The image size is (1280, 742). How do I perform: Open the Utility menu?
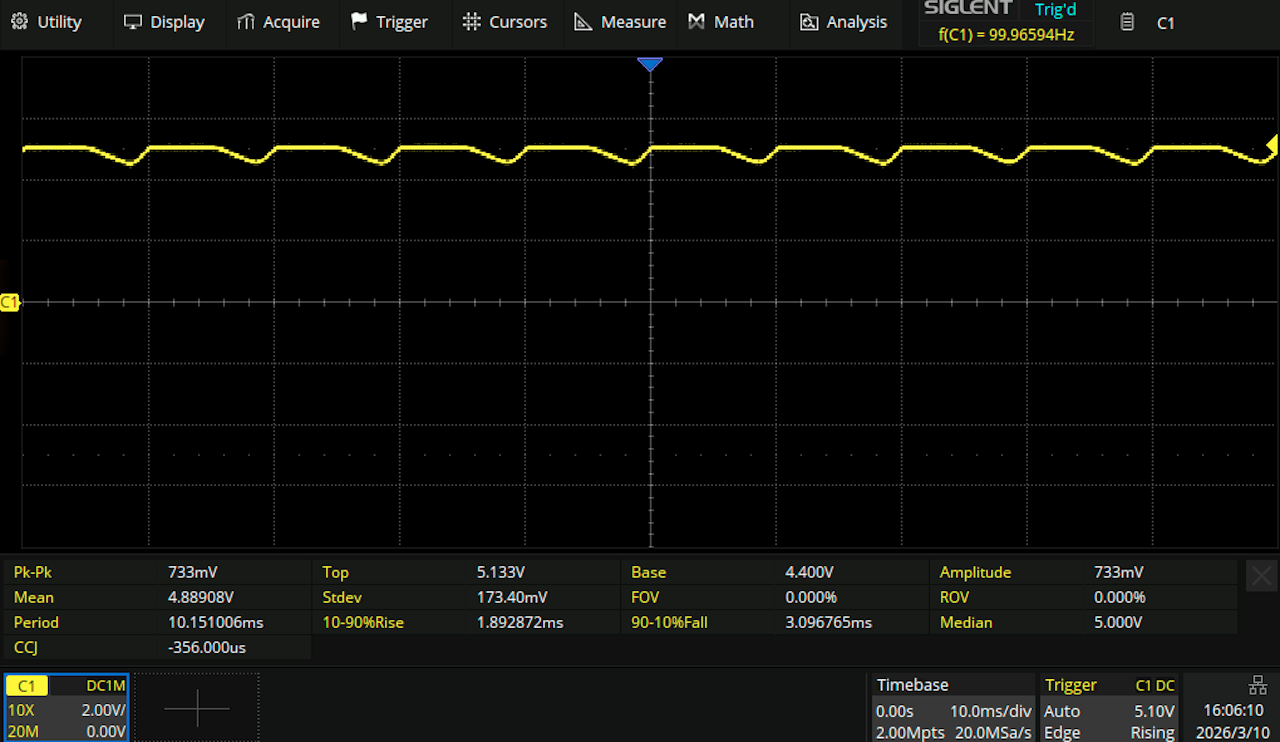46,22
